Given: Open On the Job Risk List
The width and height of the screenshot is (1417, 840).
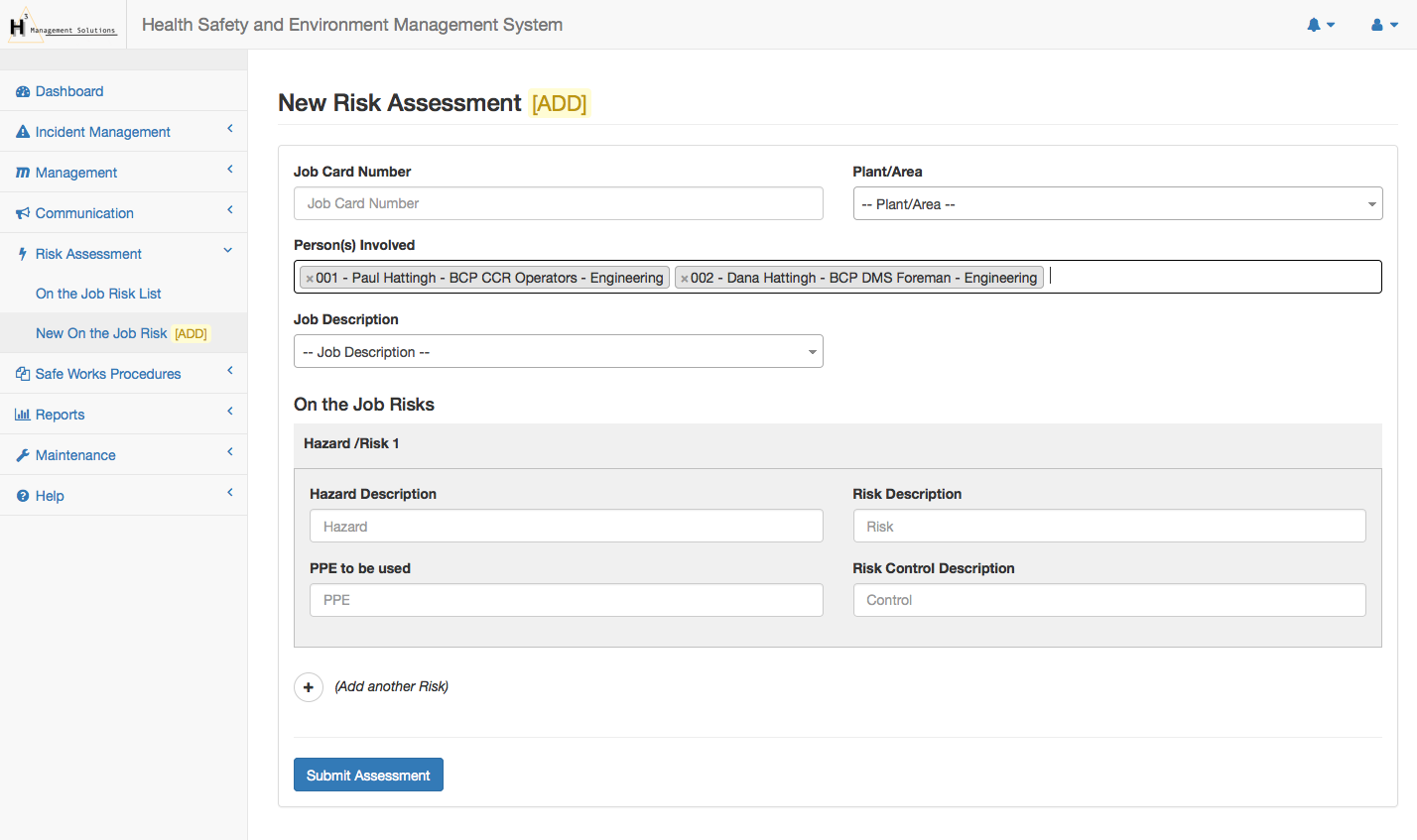Looking at the screenshot, I should pyautogui.click(x=98, y=294).
